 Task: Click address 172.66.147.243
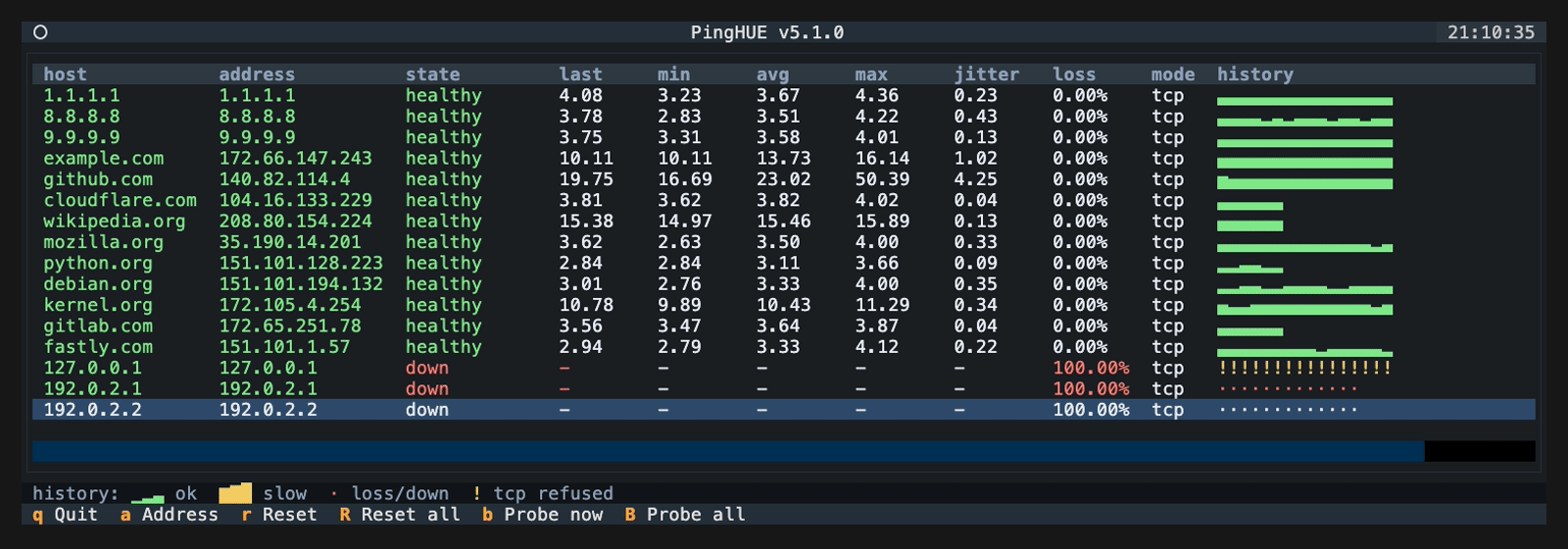(x=295, y=158)
